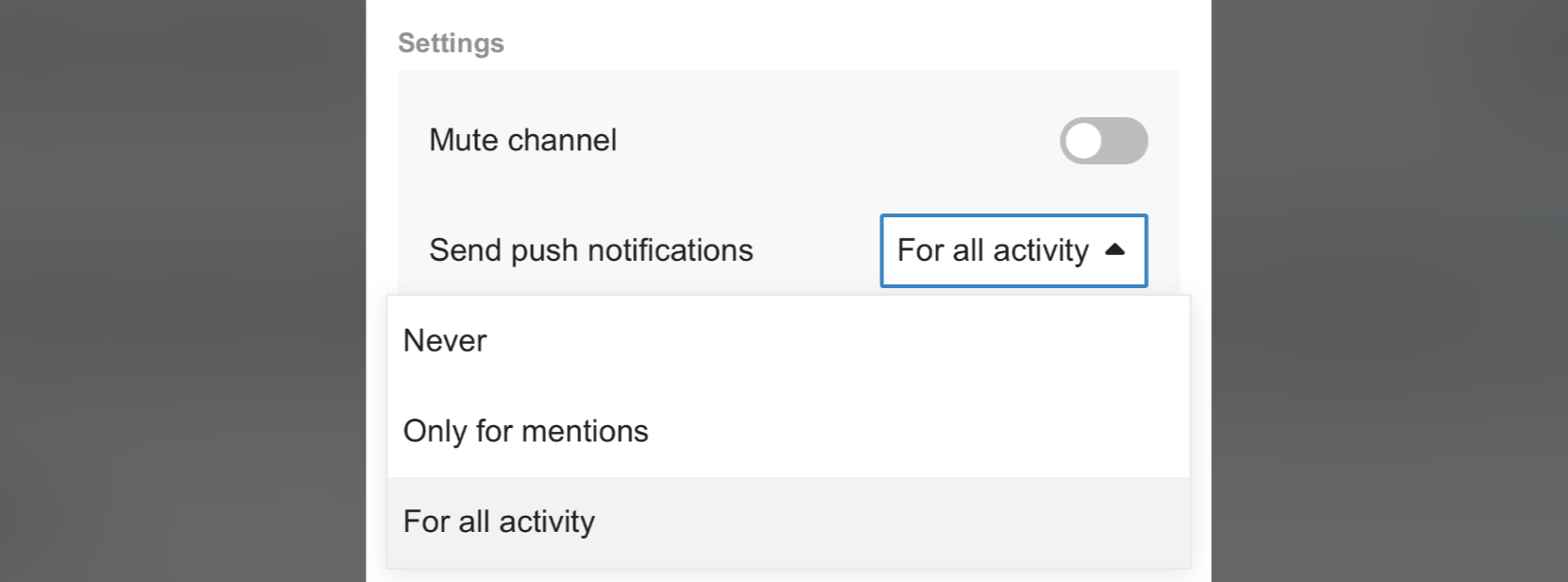Click the white dialog strip below the options list
The image size is (1568, 582).
click(x=788, y=576)
